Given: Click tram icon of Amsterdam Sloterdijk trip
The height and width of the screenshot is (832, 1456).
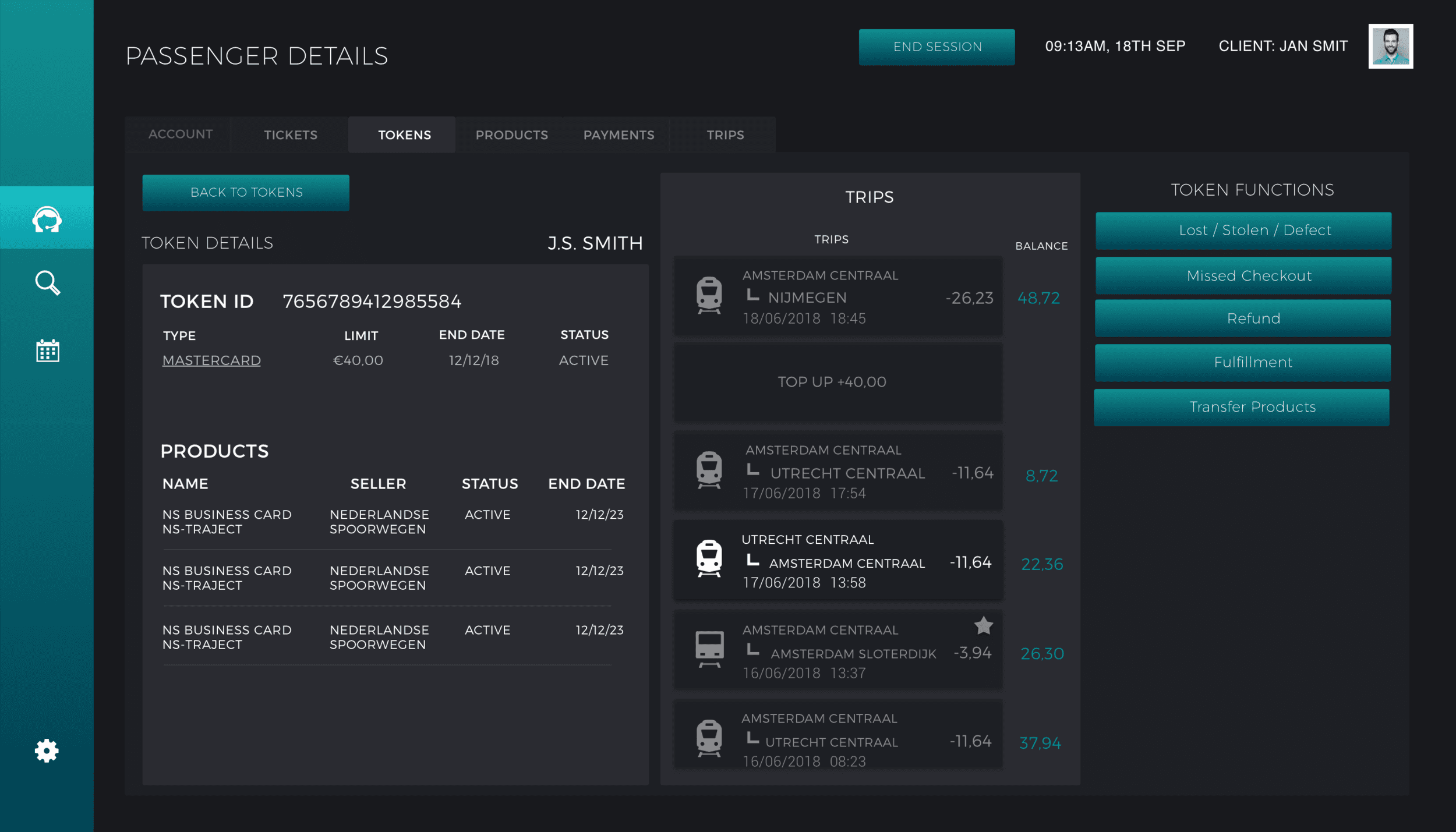Looking at the screenshot, I should click(x=709, y=649).
